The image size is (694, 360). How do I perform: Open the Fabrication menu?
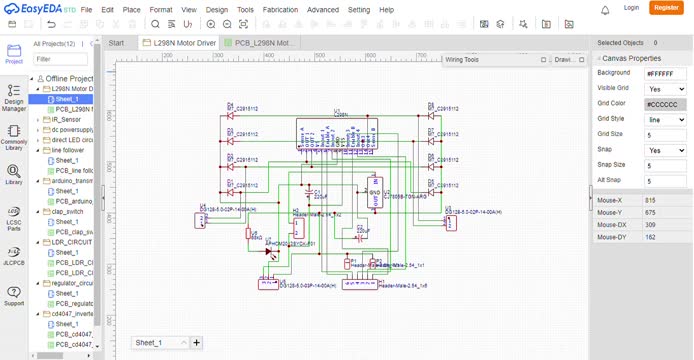coord(280,10)
